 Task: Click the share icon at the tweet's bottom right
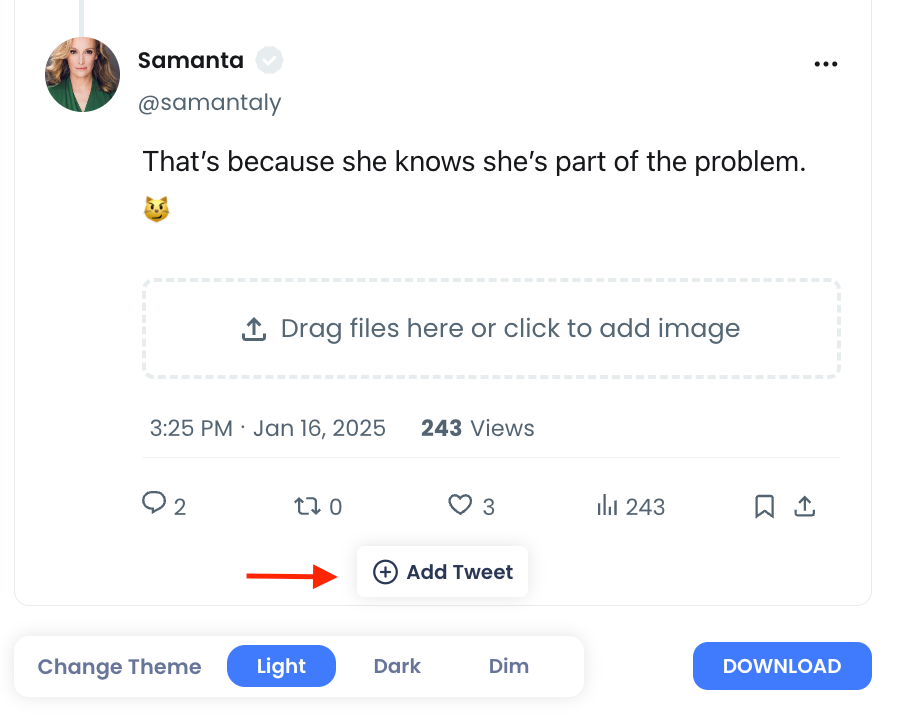[805, 507]
